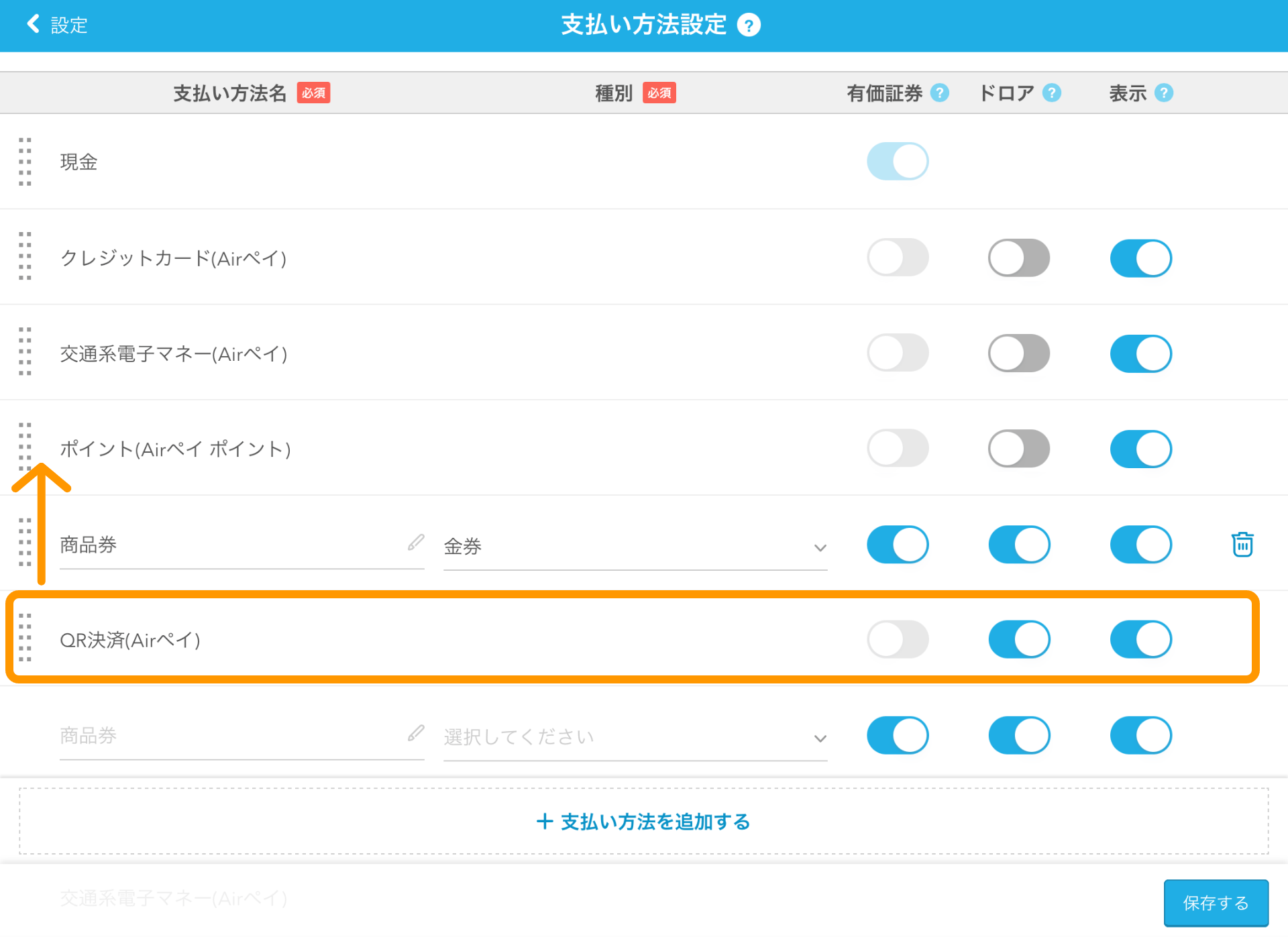Toggle 表示 switch for クレジットカード(Airペイ)
Viewport: 1288px width, 939px height.
coord(1140,258)
